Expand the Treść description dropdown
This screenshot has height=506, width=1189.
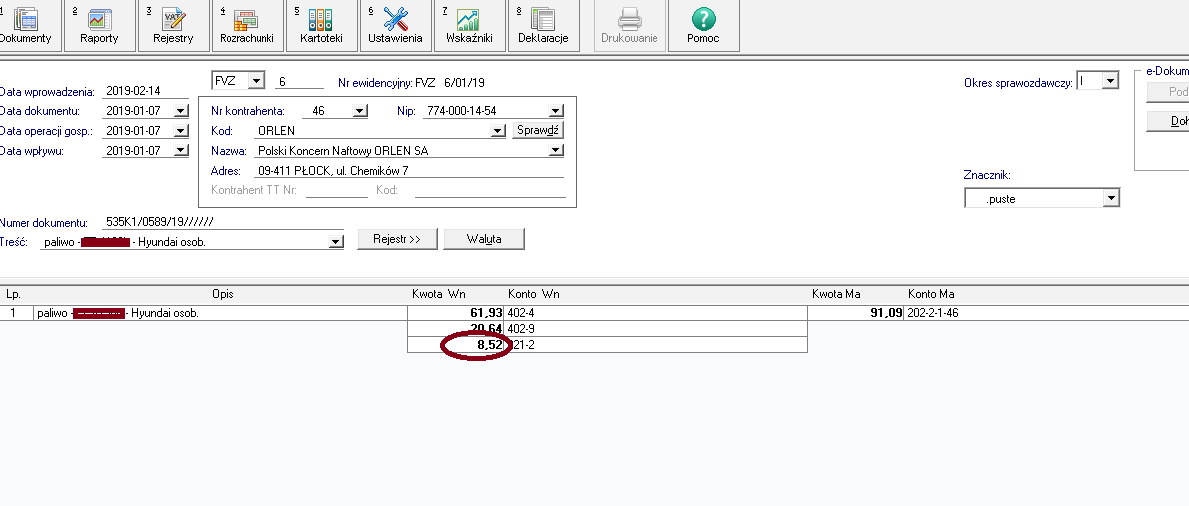335,242
